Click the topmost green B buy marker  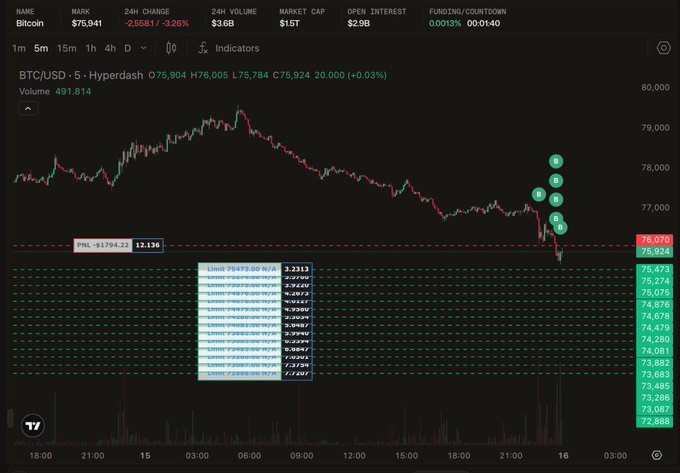(x=556, y=162)
